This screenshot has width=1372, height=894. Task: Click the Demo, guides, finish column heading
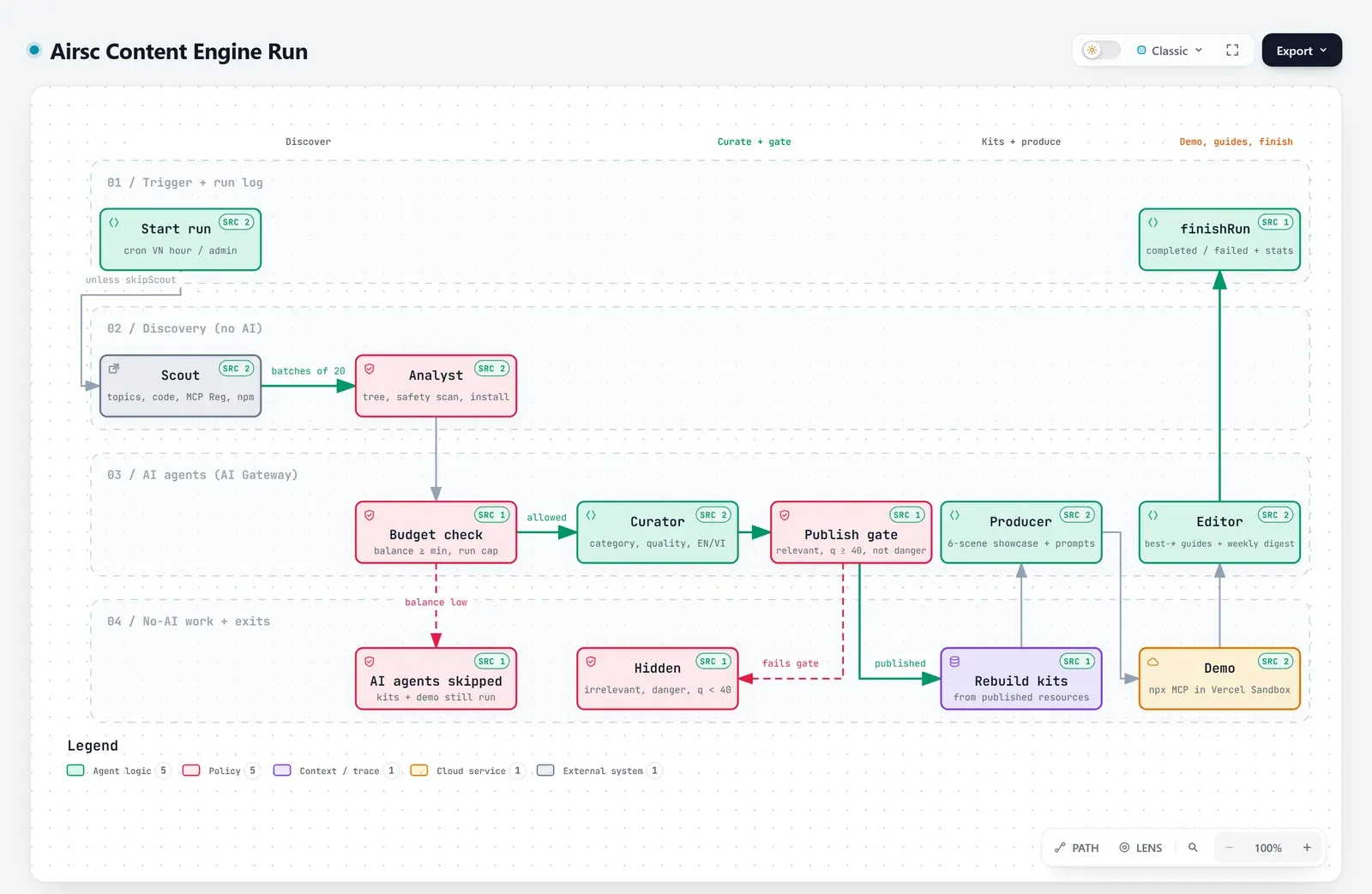(1236, 141)
